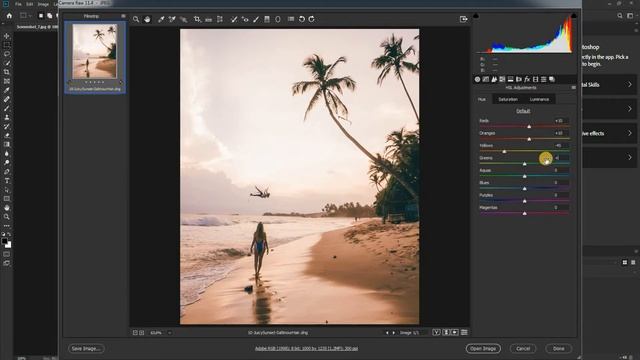Select the Graduated Filter tool
Screen dimensions: 640x360
tap(267, 19)
